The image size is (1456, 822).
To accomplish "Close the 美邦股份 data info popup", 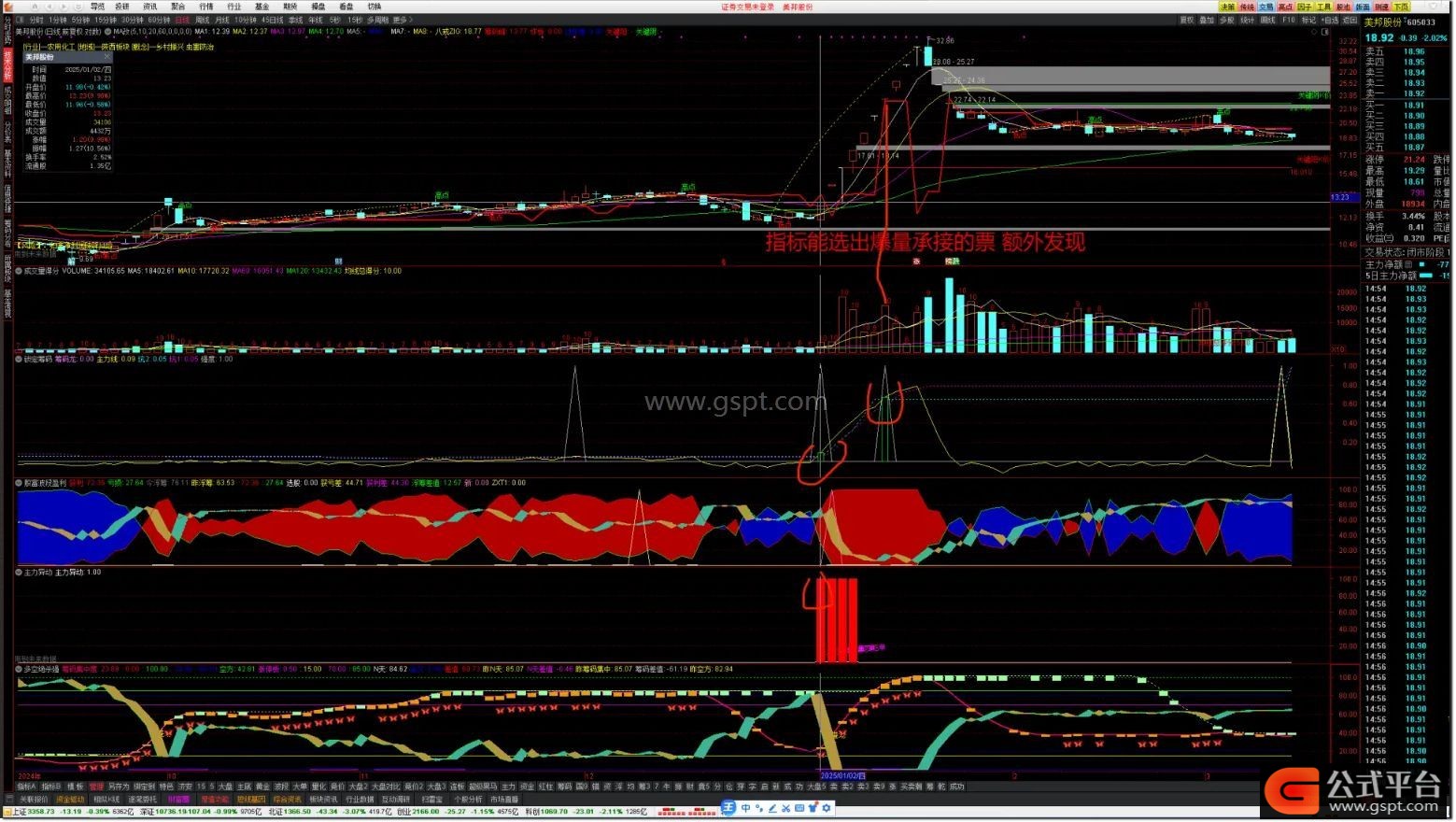I will (106, 57).
